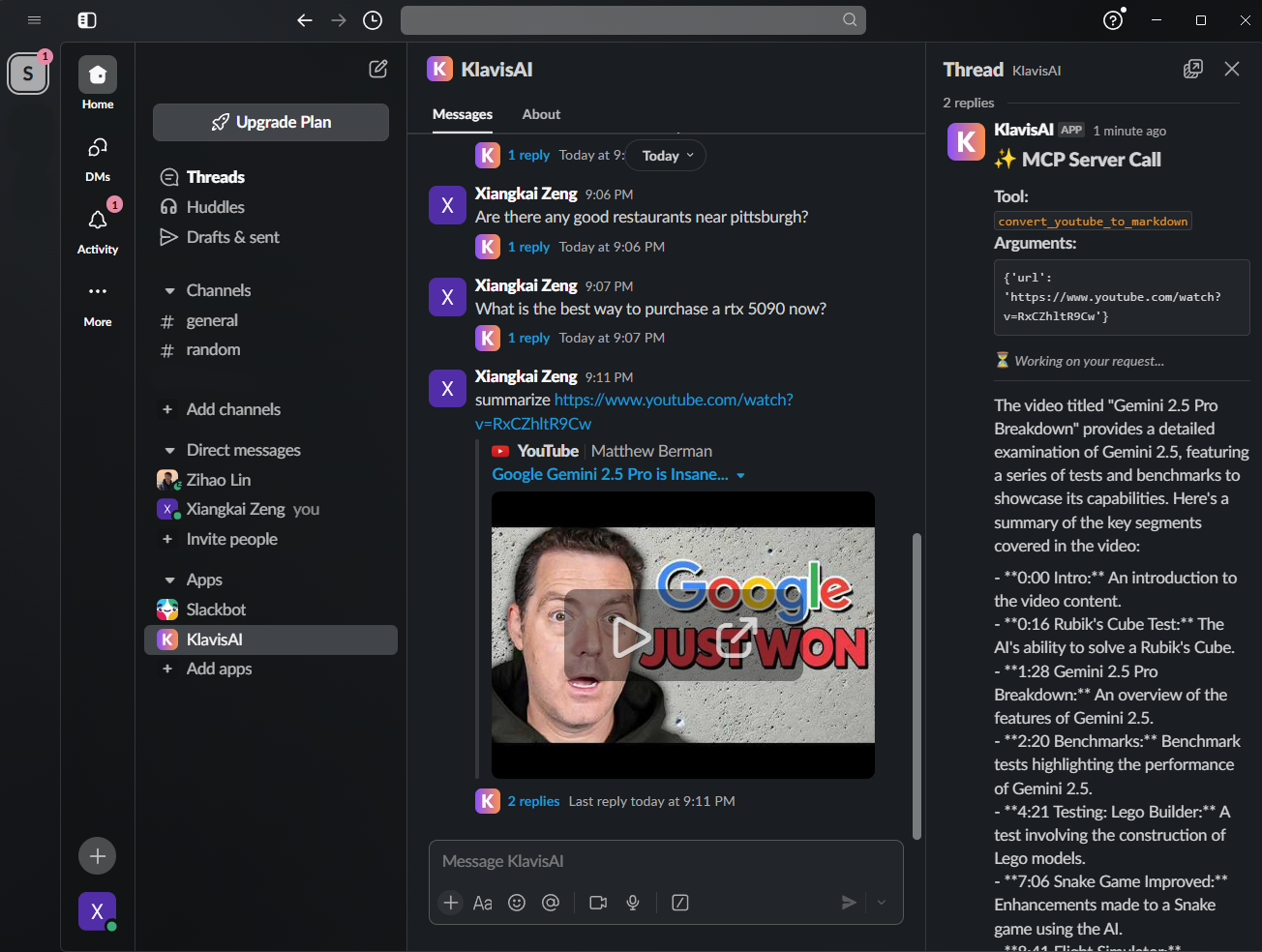Click the convert_youtube_to_markdown tool tag
1262x952 pixels.
(1093, 222)
